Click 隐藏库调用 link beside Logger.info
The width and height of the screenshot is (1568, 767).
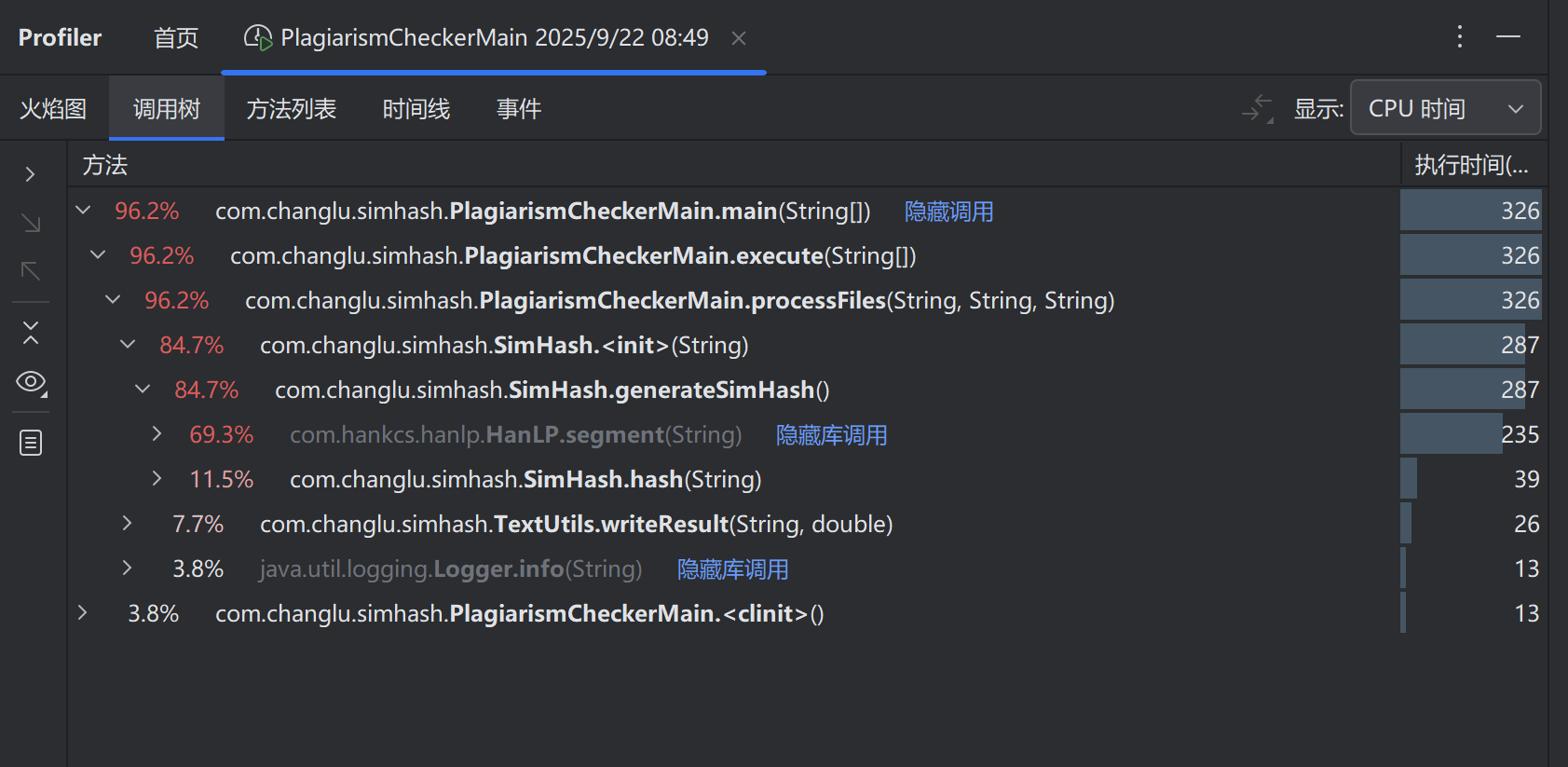(732, 569)
